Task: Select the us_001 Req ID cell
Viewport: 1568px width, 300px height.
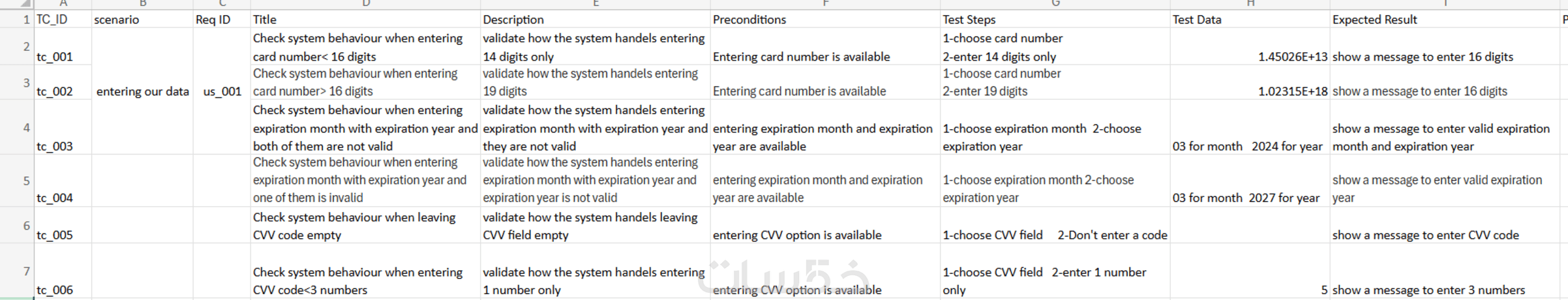Action: 222,91
